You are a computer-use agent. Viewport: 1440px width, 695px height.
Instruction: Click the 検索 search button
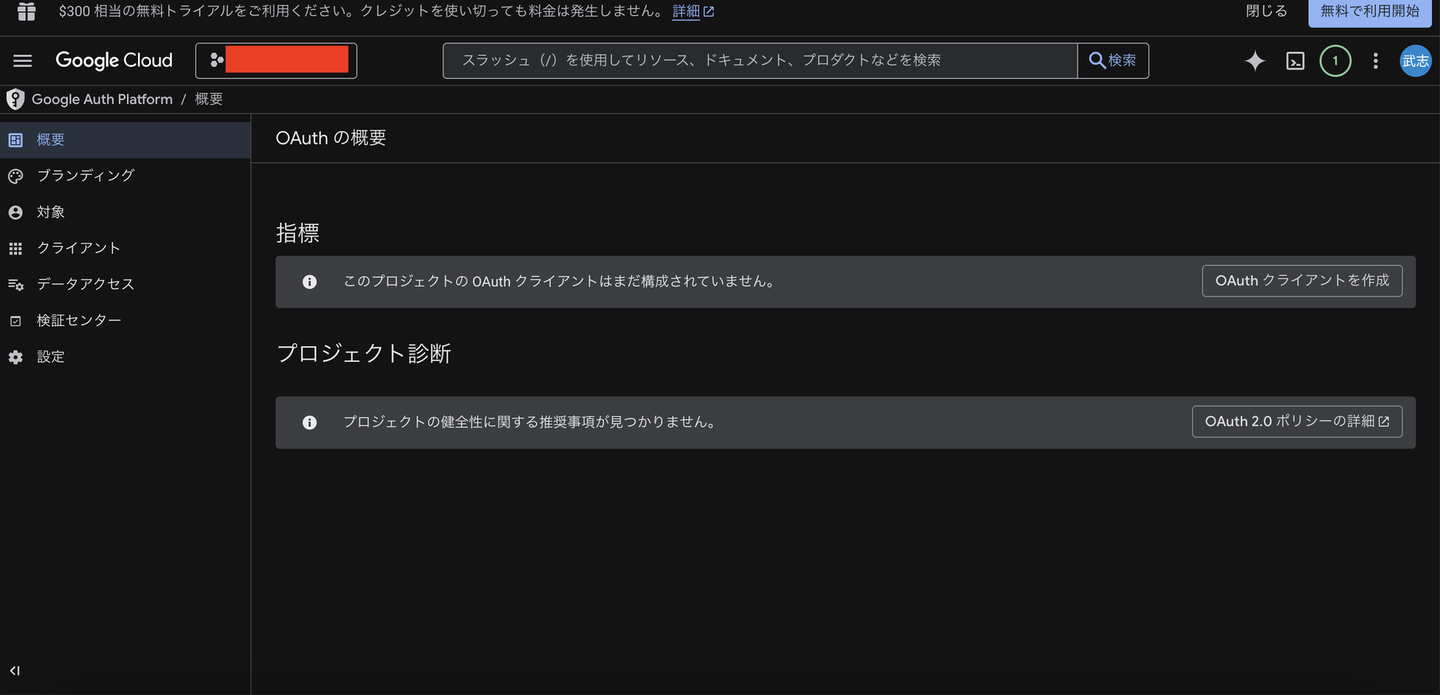point(1113,61)
